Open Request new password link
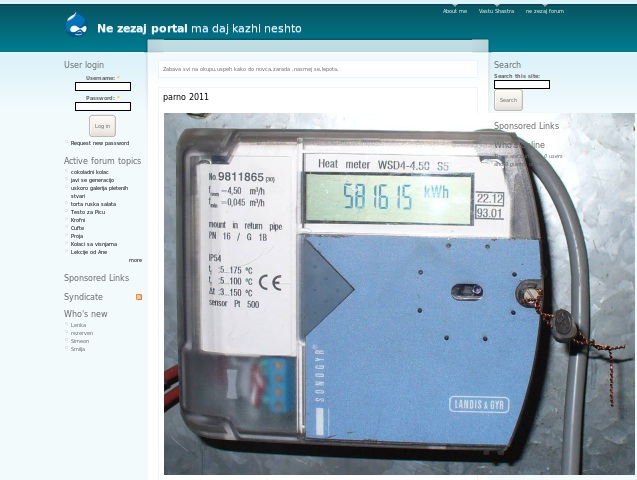Screen dimensions: 637x480 [x=100, y=143]
